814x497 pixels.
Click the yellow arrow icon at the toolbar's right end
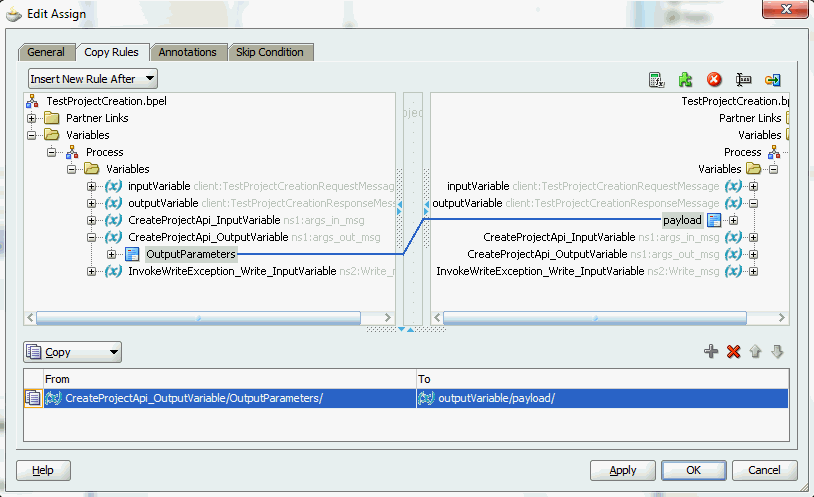(x=772, y=79)
